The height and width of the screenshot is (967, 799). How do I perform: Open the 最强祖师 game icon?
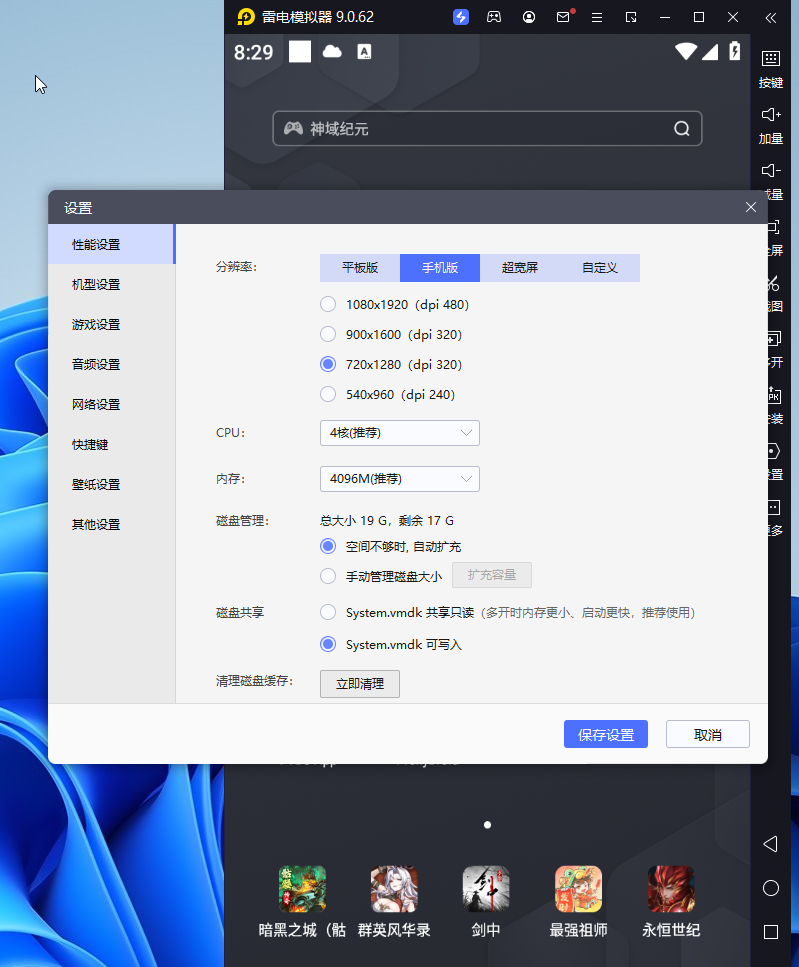[578, 889]
